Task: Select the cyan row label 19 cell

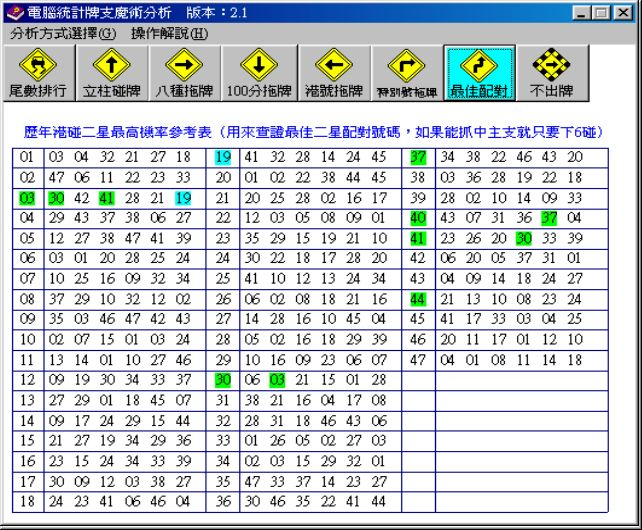Action: 222,157
